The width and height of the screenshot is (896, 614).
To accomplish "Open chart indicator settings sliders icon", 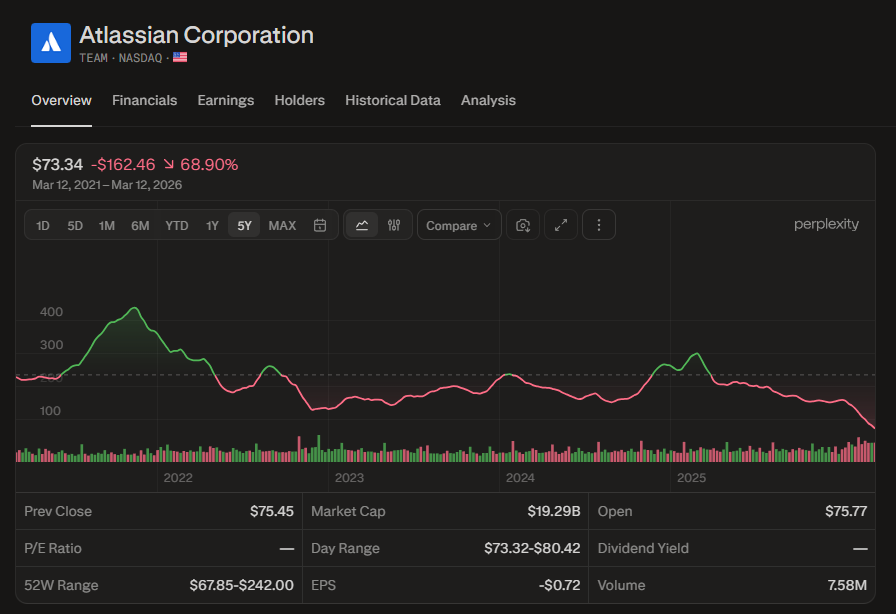I will click(394, 225).
